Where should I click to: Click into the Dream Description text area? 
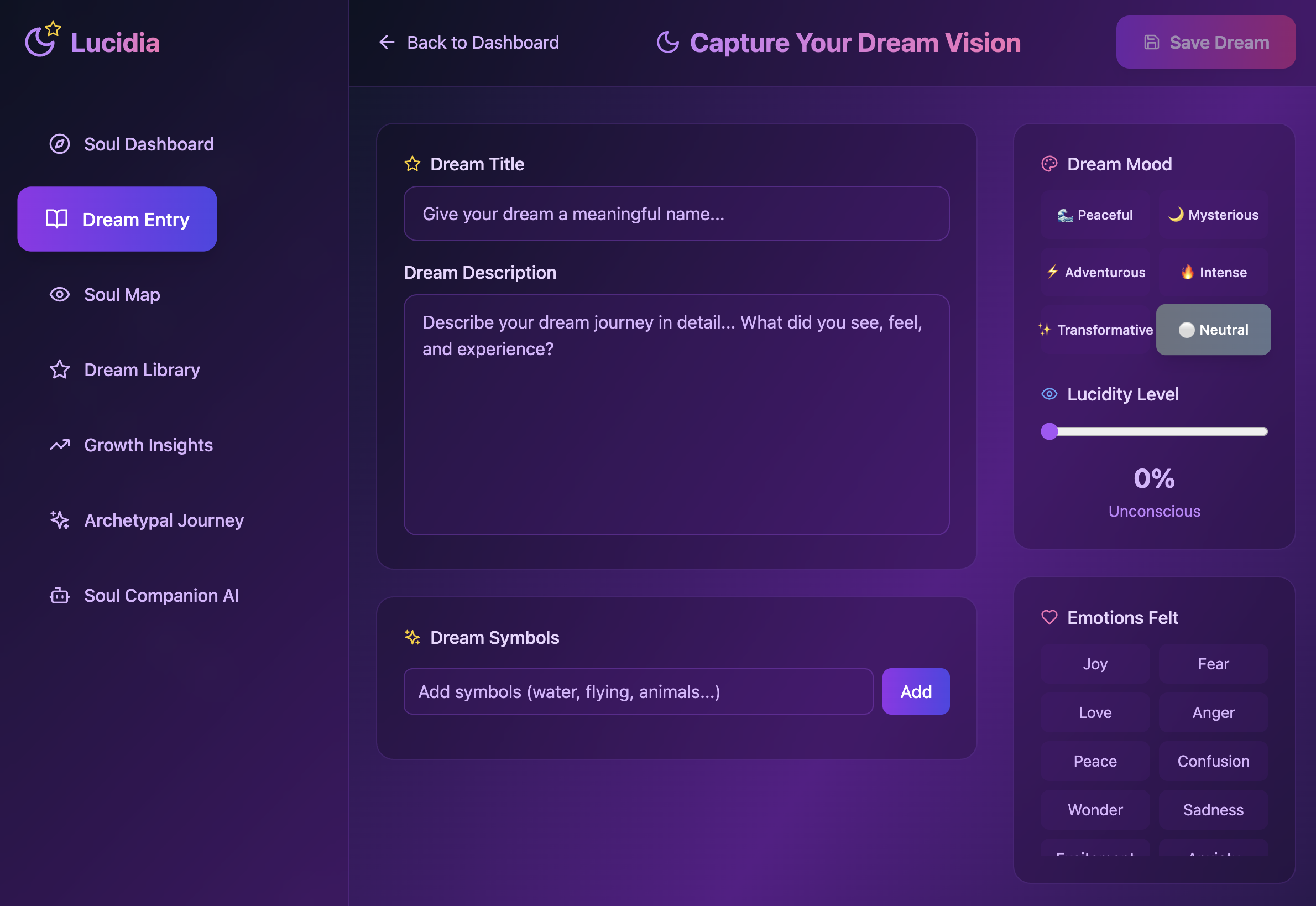(676, 414)
